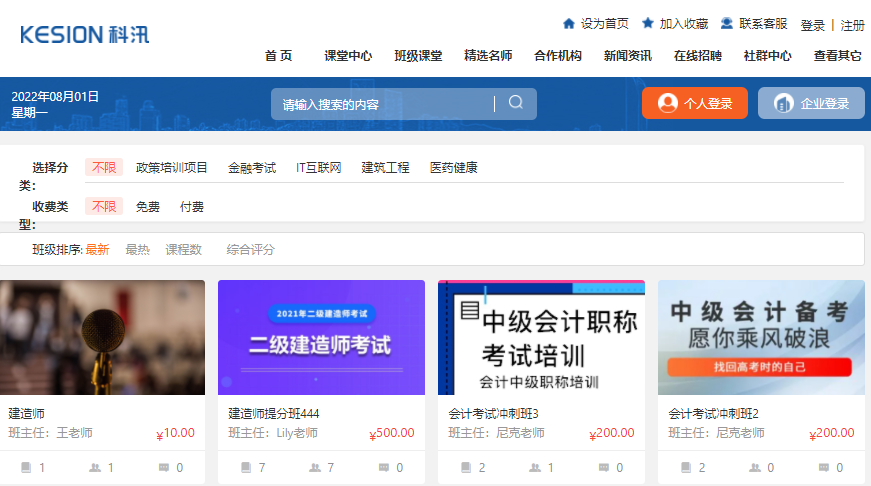Click the 企业登录 button

point(811,103)
